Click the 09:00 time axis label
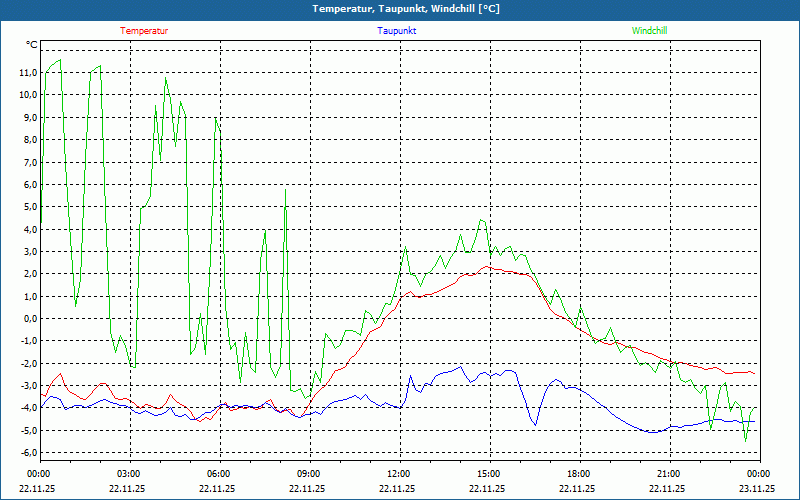The image size is (800, 500). click(x=308, y=473)
